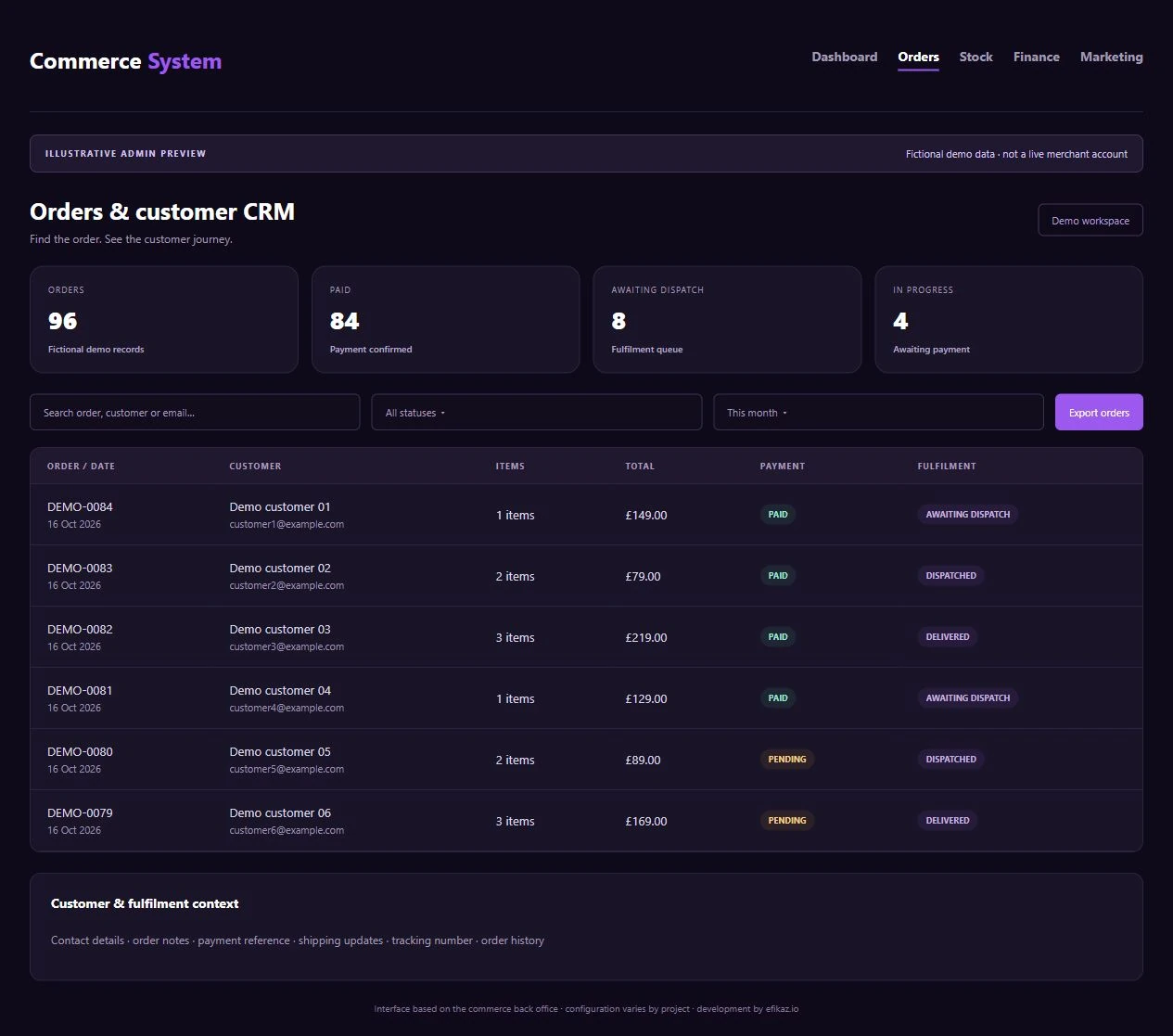Click the £169.00 total
Viewport: 1173px width, 1036px height.
[646, 822]
